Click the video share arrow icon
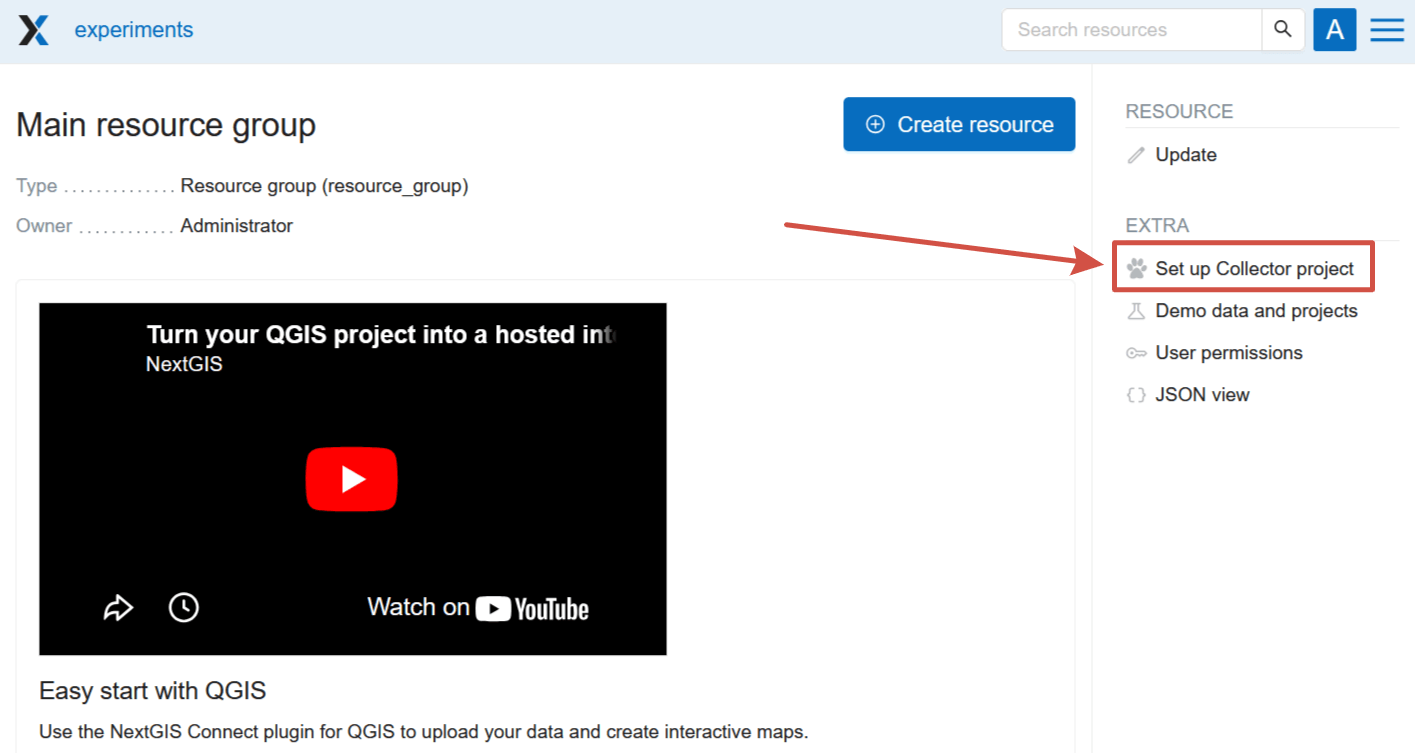This screenshot has height=753, width=1415. pos(118,607)
